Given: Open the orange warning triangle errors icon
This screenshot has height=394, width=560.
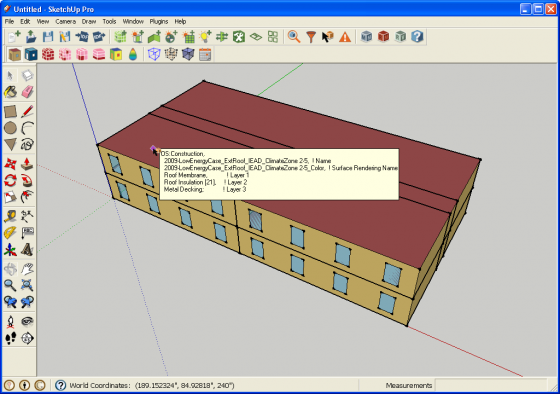Looking at the screenshot, I should [x=345, y=37].
